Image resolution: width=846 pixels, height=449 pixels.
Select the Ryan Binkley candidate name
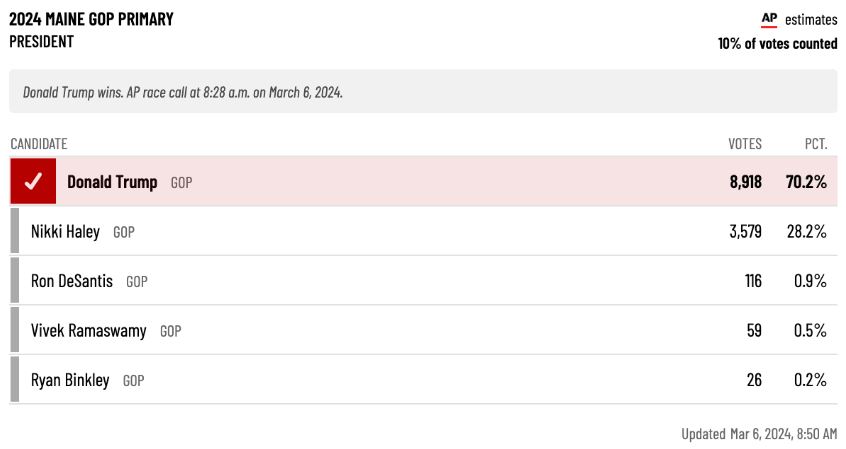70,380
